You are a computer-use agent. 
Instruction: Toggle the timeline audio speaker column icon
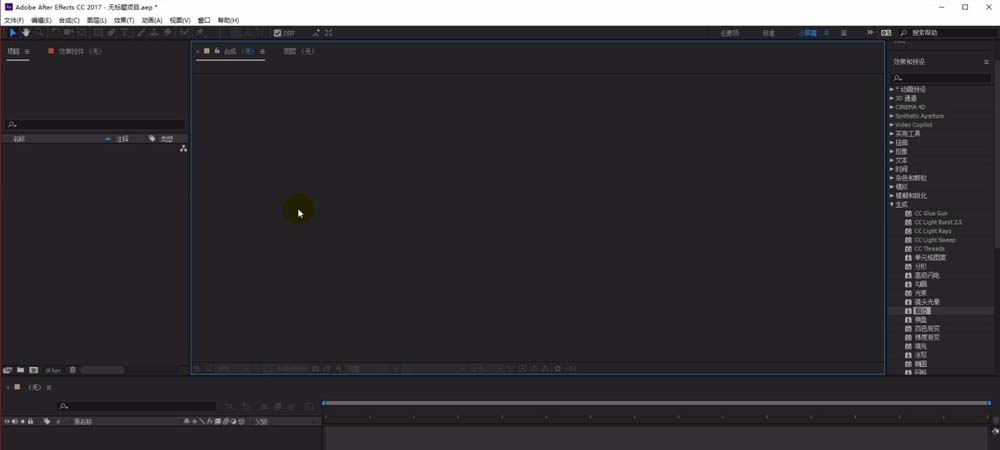click(x=15, y=421)
